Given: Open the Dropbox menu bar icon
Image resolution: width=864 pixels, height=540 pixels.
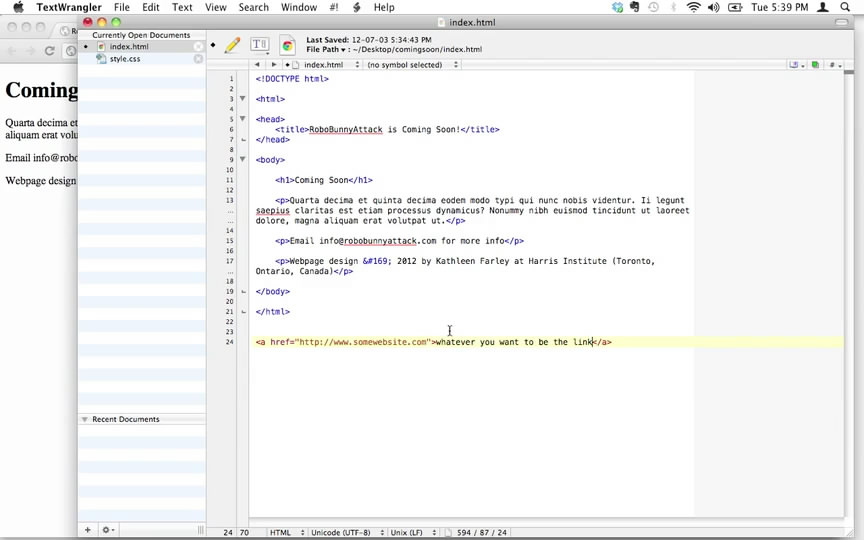Looking at the screenshot, I should (x=618, y=7).
